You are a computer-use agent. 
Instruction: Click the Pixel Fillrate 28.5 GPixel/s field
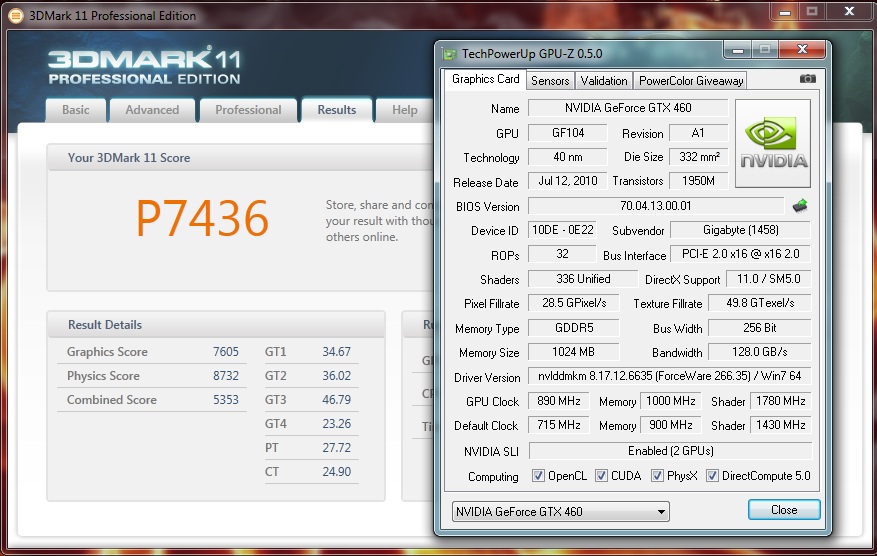tap(573, 303)
